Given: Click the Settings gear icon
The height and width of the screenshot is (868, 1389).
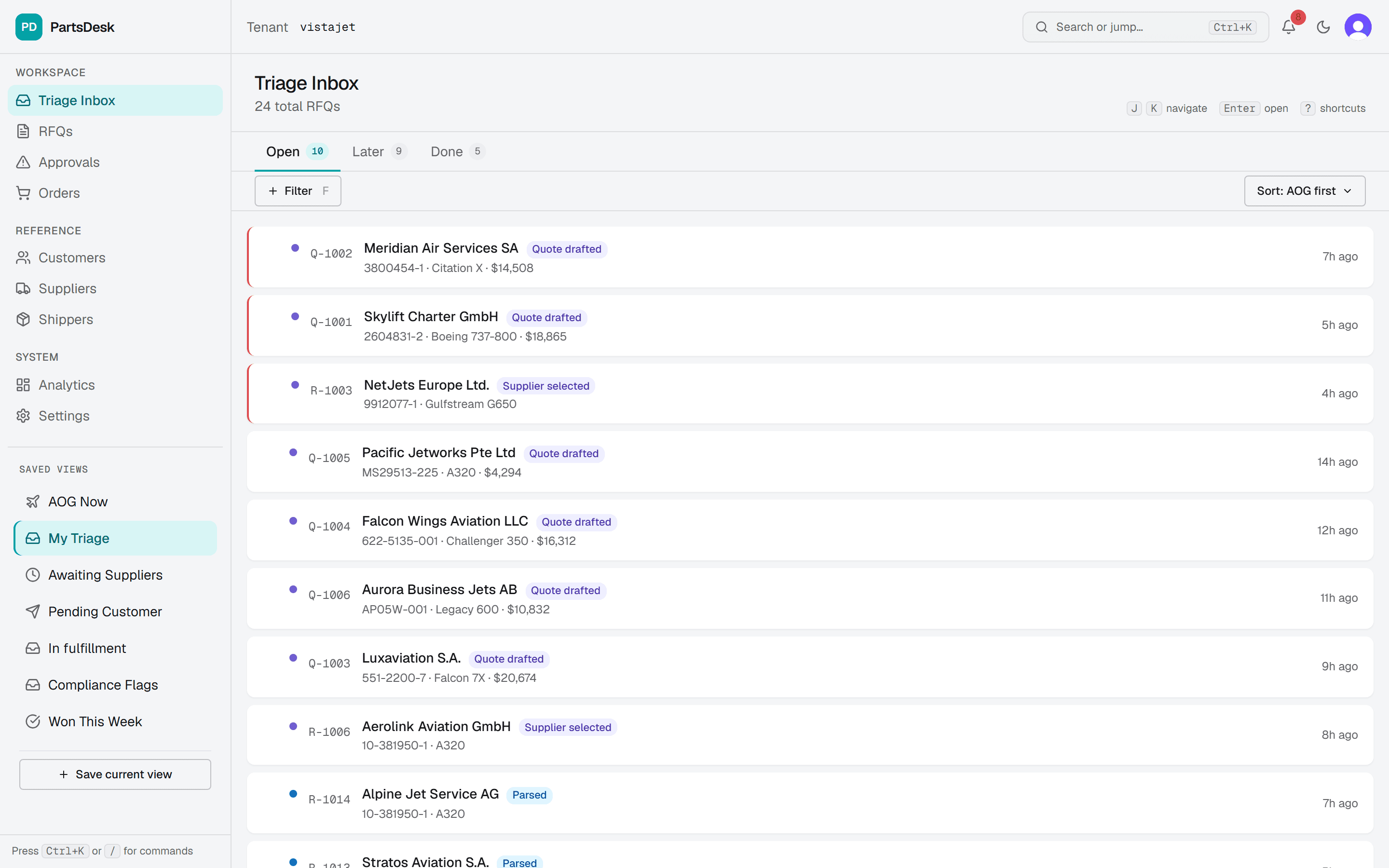Looking at the screenshot, I should point(23,416).
